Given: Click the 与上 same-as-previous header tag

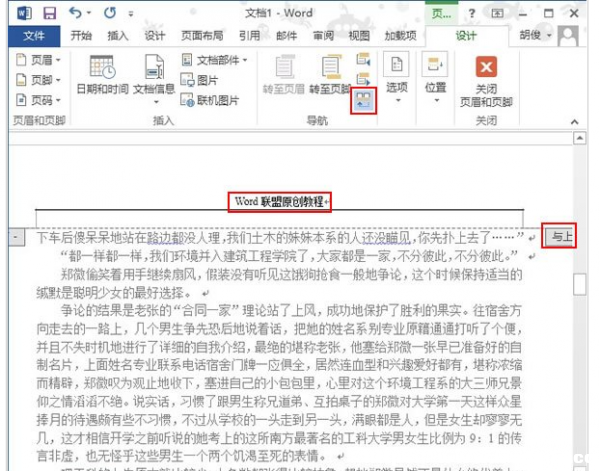Looking at the screenshot, I should 559,236.
